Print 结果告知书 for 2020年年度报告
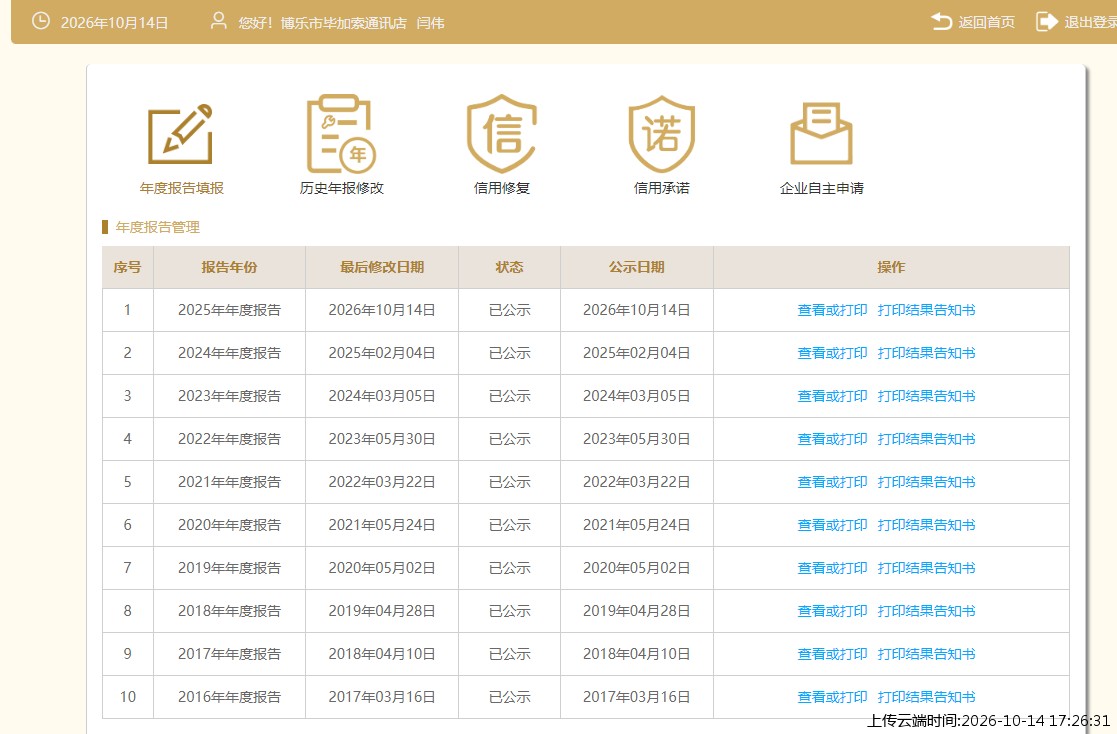 click(926, 525)
